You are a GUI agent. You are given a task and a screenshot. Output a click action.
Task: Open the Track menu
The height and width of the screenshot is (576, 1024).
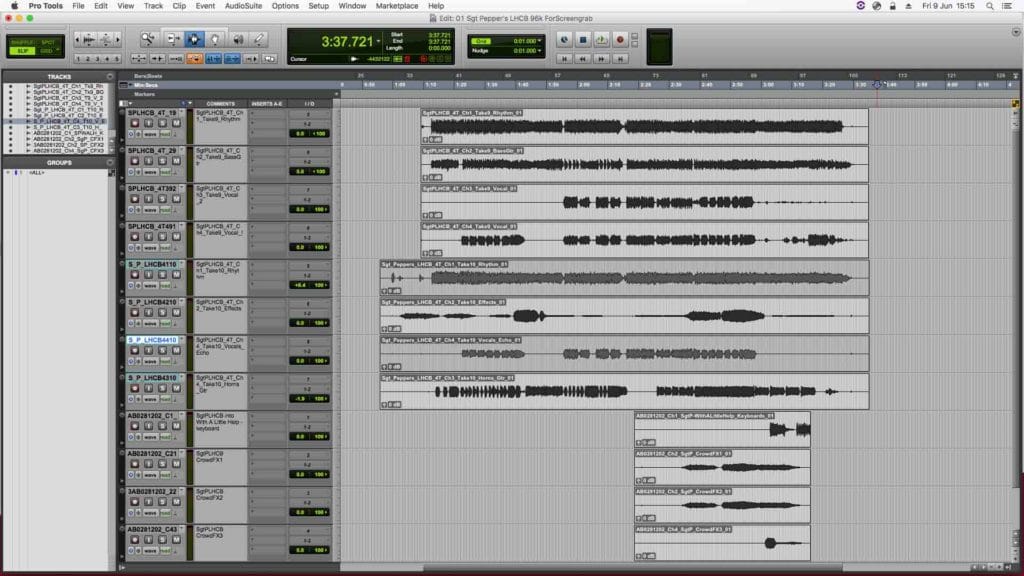click(153, 6)
